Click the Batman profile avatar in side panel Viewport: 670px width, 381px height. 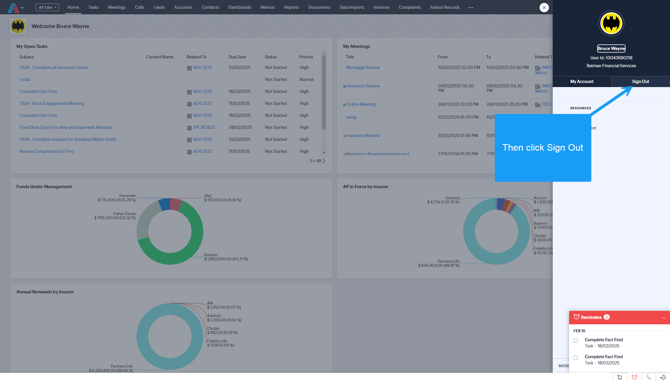pyautogui.click(x=611, y=23)
